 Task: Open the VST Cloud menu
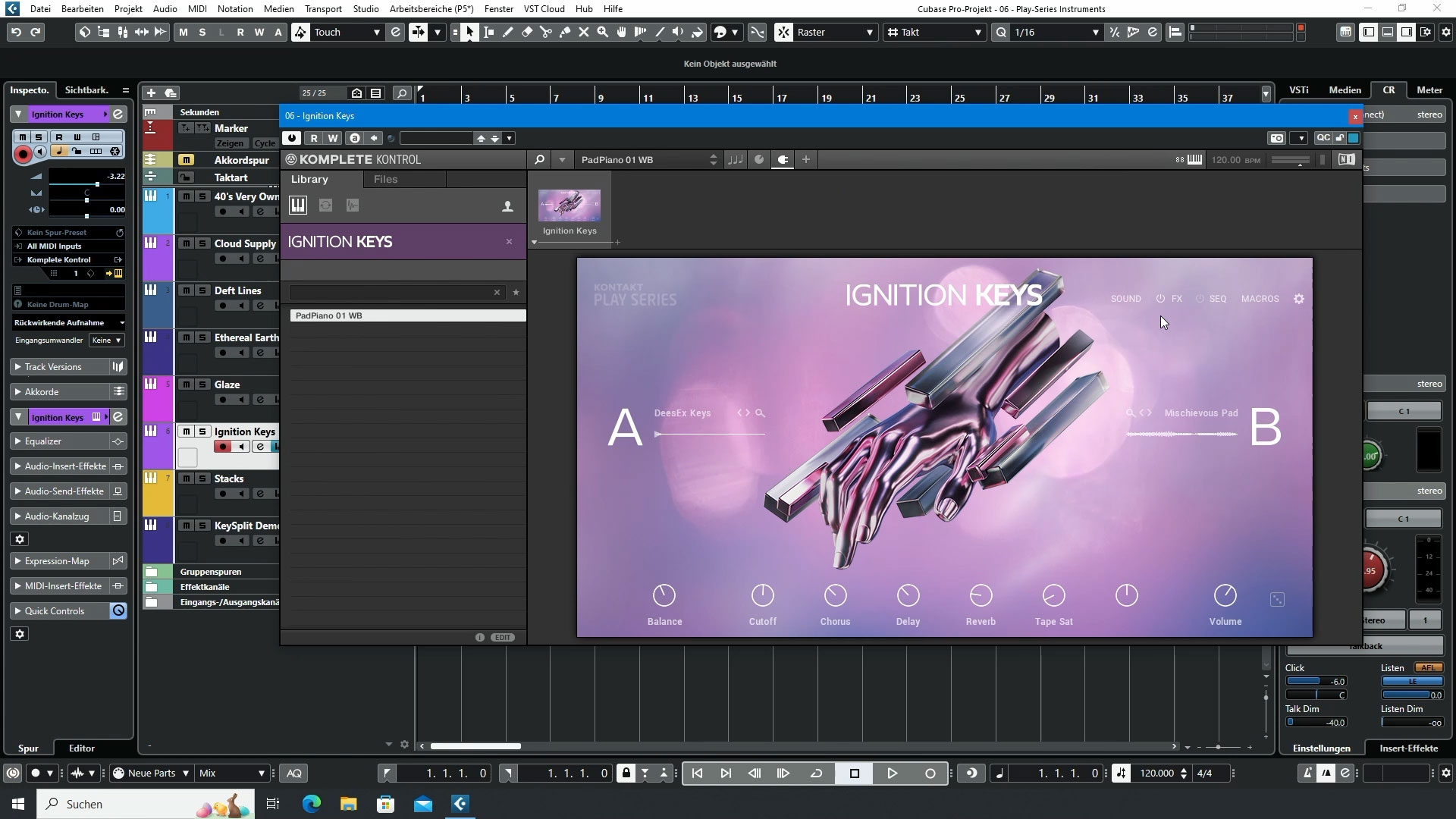click(544, 9)
